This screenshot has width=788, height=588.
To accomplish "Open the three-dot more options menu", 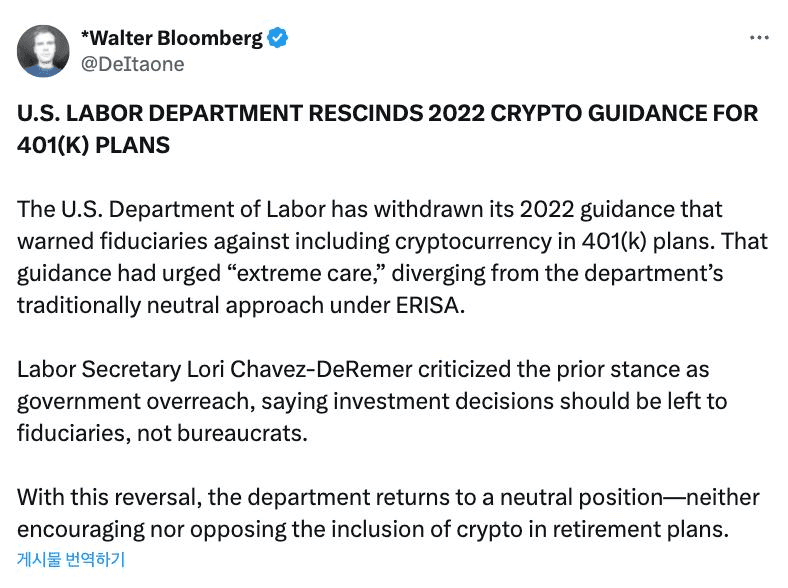I will [759, 38].
